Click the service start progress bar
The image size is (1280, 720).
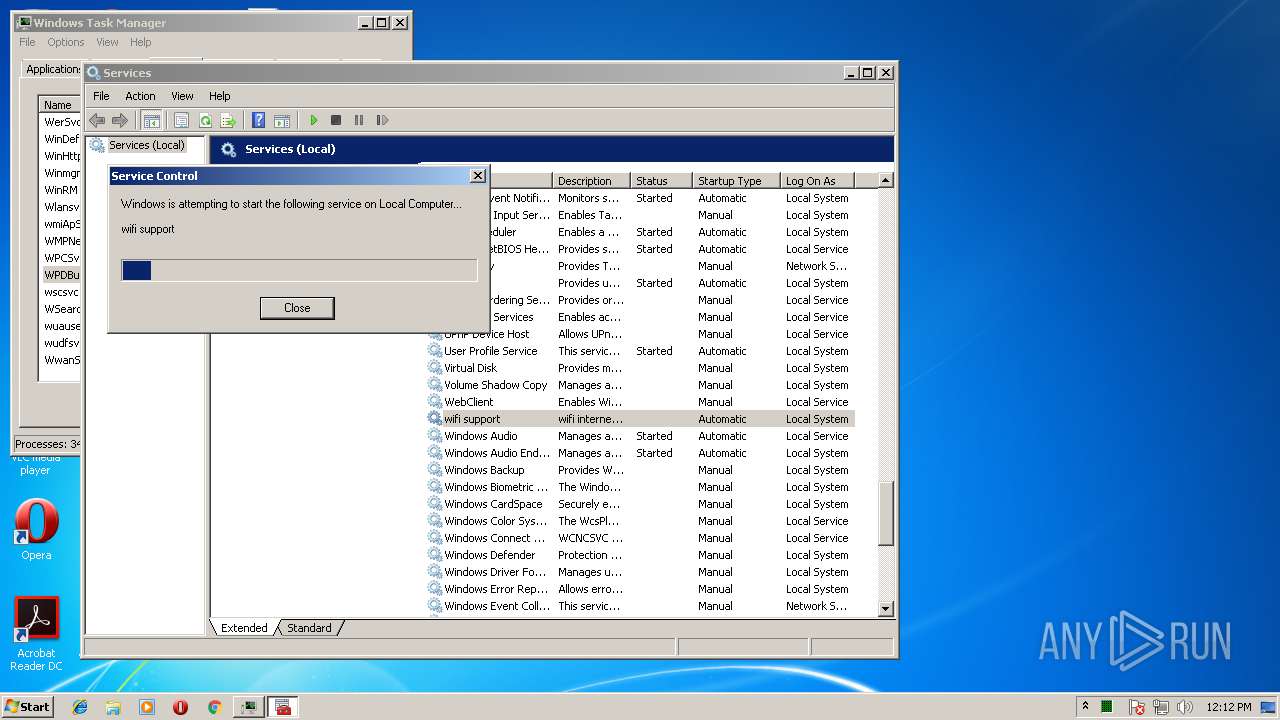pos(299,270)
